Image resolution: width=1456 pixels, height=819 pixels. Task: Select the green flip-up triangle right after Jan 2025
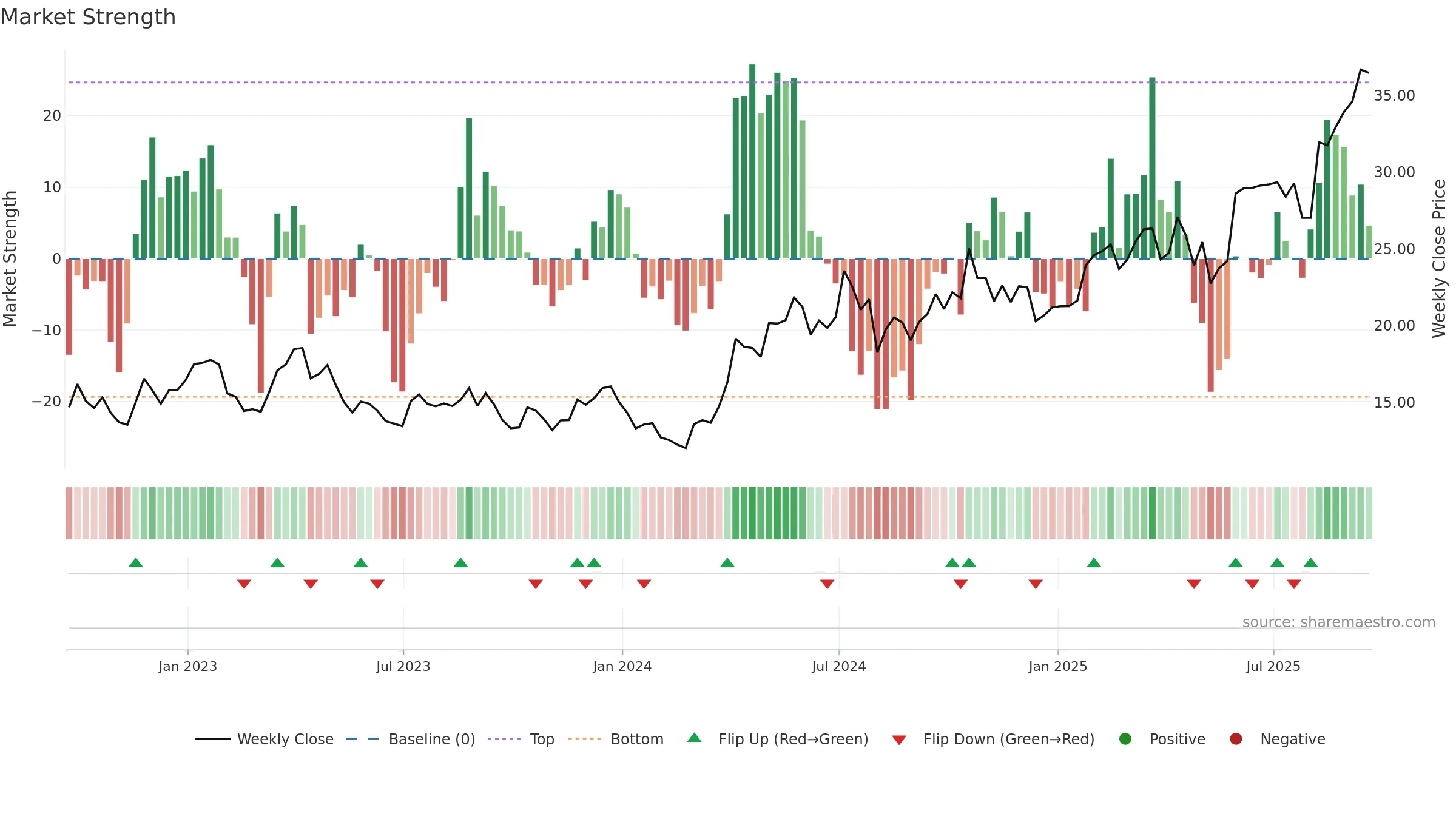(1094, 562)
